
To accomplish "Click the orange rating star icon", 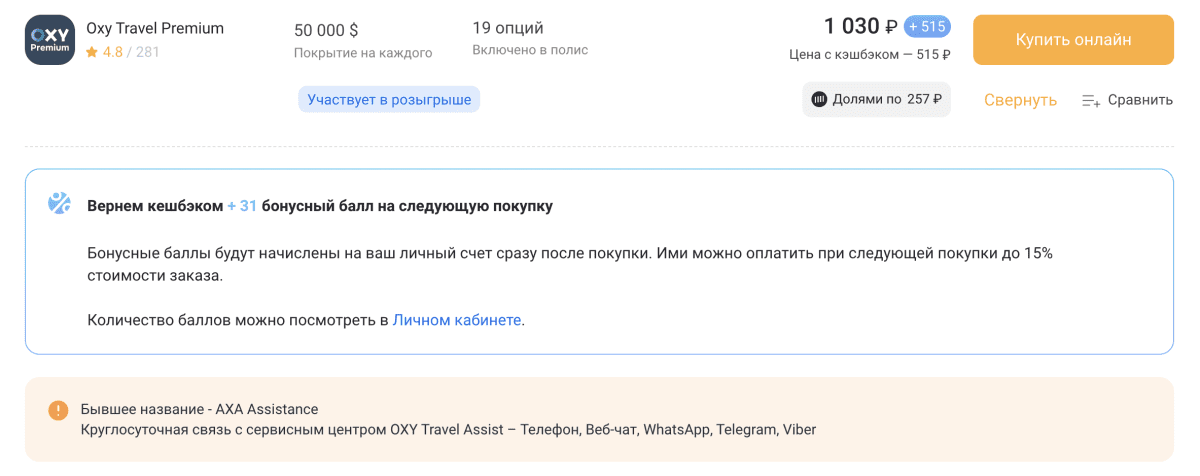I will click(x=92, y=52).
